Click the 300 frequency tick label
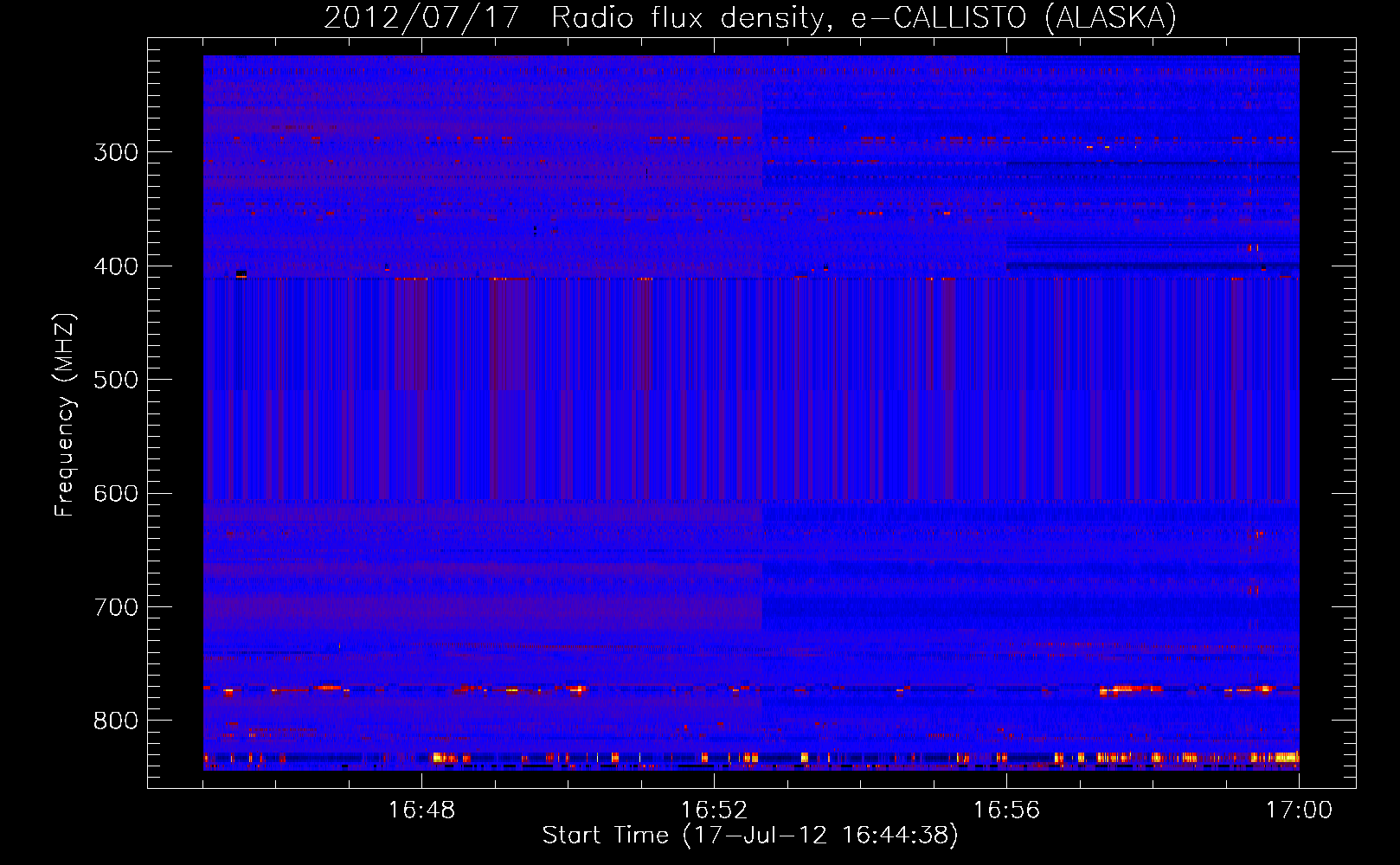 [116, 152]
